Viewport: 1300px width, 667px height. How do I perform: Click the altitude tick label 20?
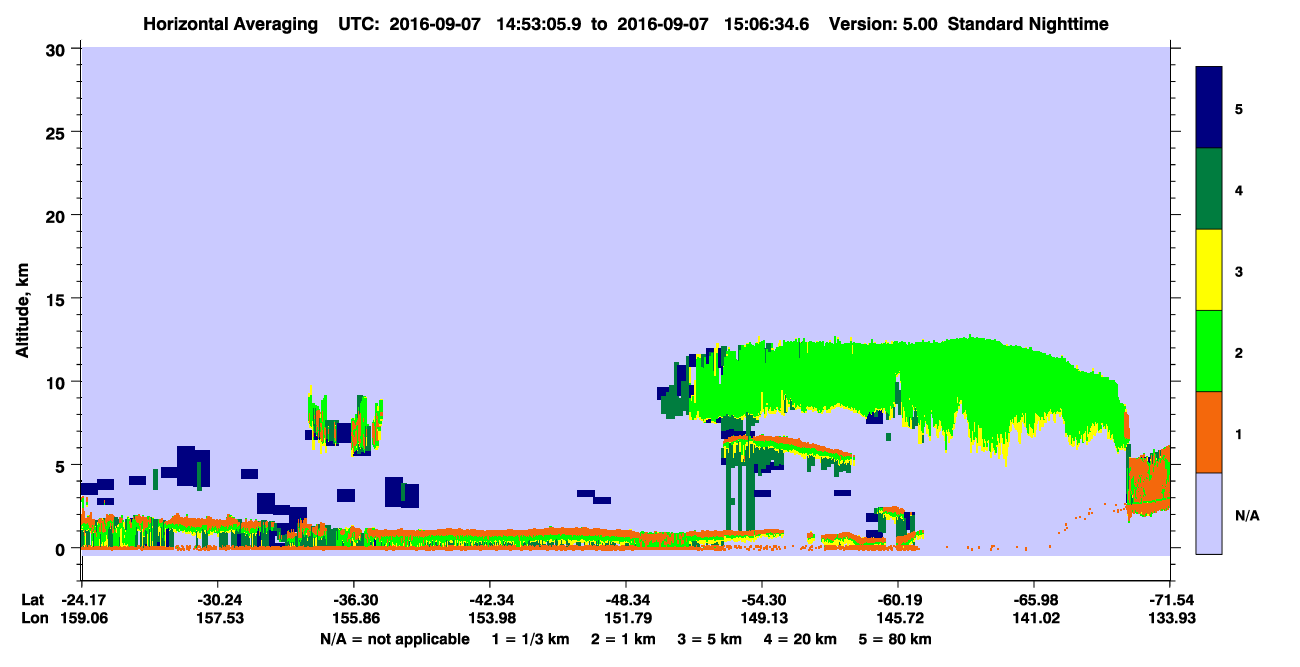pos(58,216)
